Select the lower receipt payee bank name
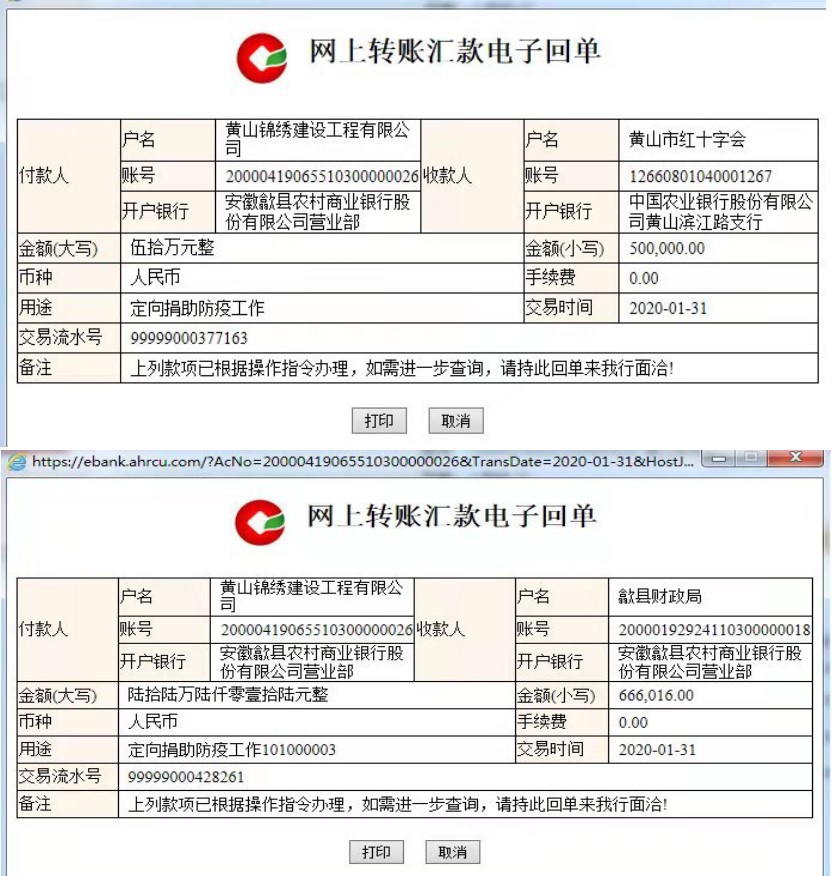 pyautogui.click(x=710, y=662)
